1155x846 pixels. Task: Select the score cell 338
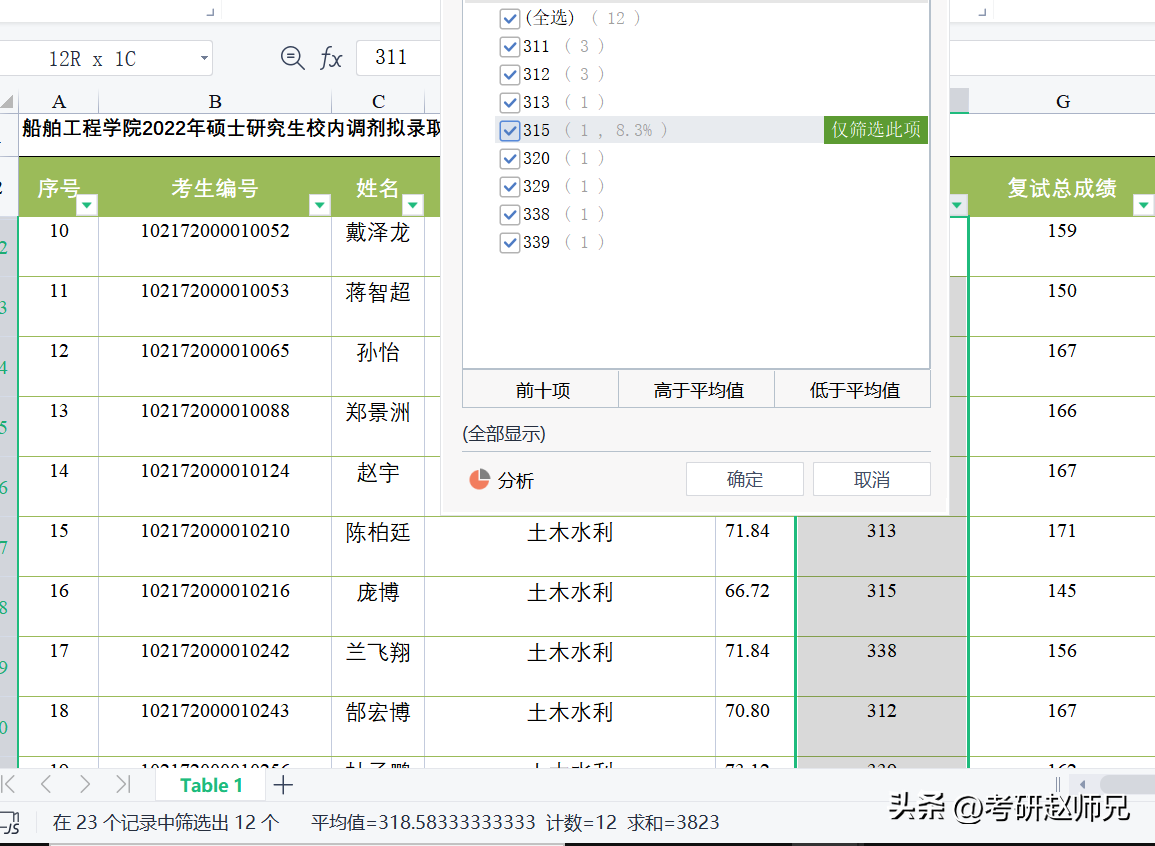tap(882, 666)
